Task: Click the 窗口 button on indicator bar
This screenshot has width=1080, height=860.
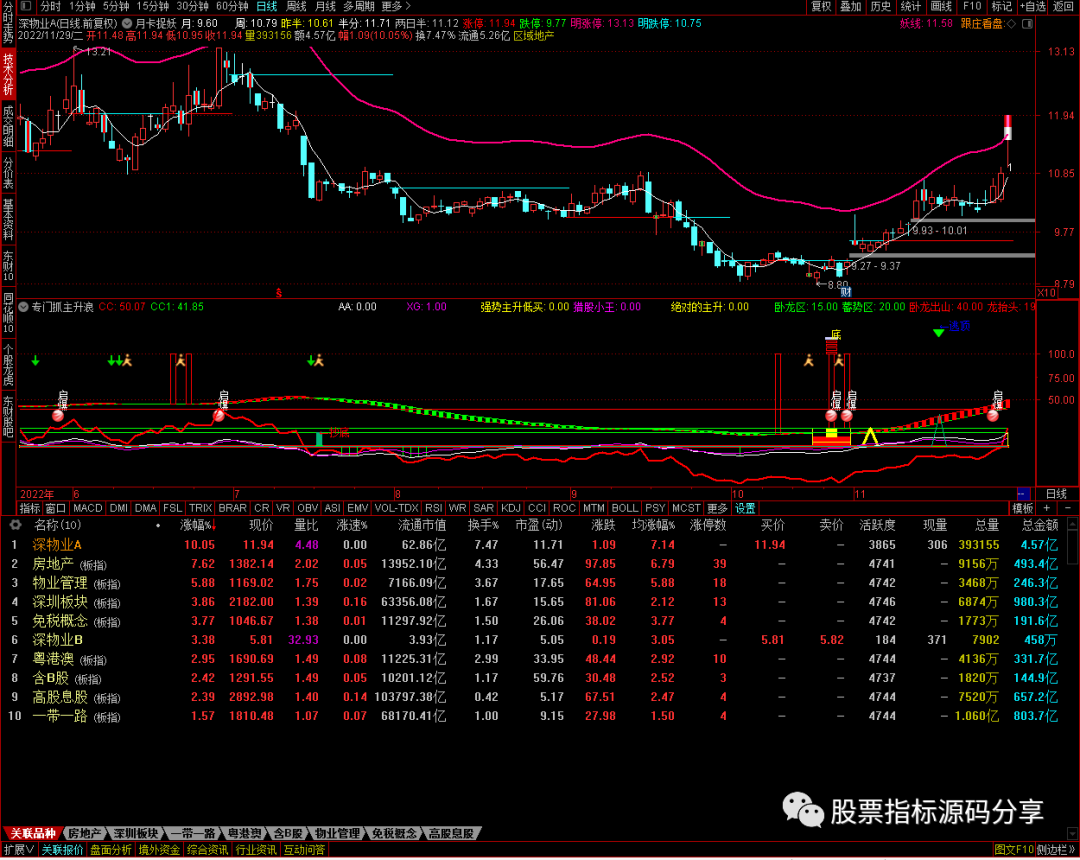Action: (56, 508)
